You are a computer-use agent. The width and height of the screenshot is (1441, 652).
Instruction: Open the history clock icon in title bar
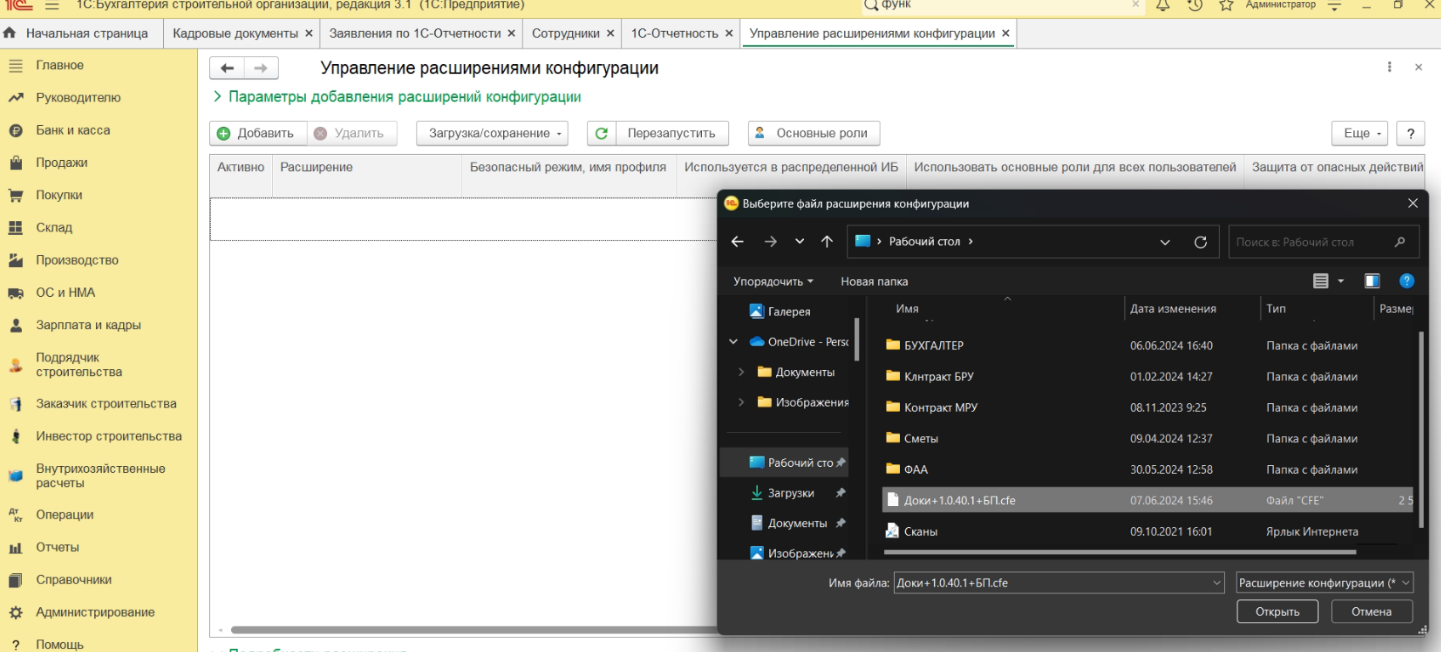(x=1195, y=5)
